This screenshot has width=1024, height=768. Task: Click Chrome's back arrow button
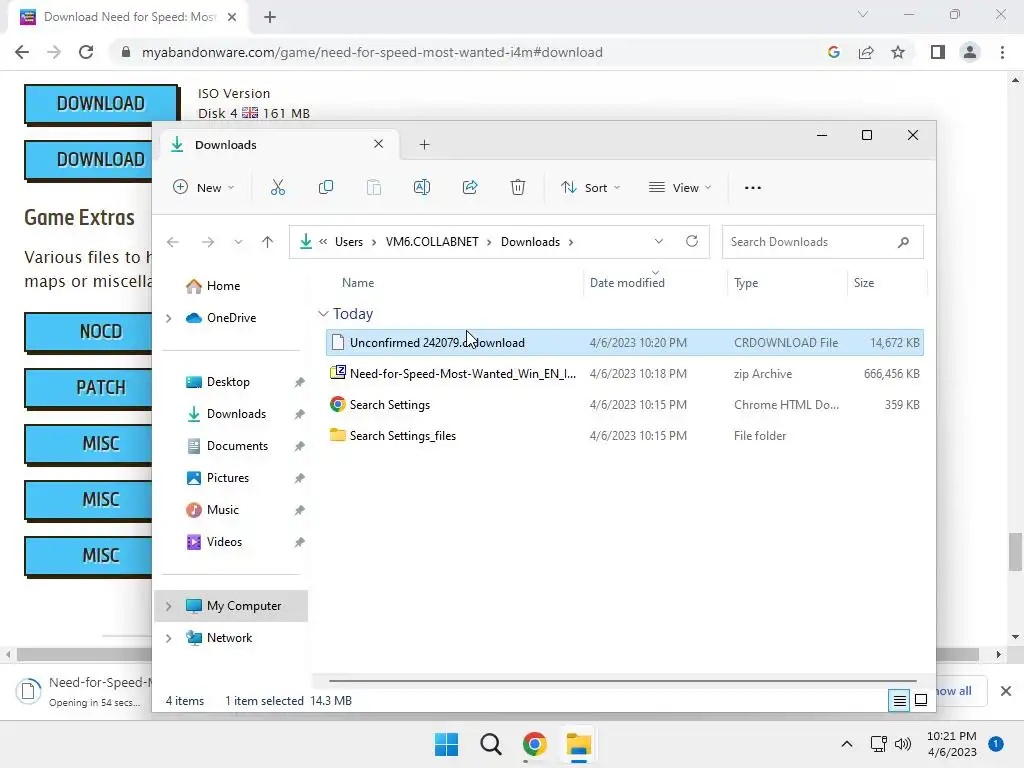coord(22,52)
